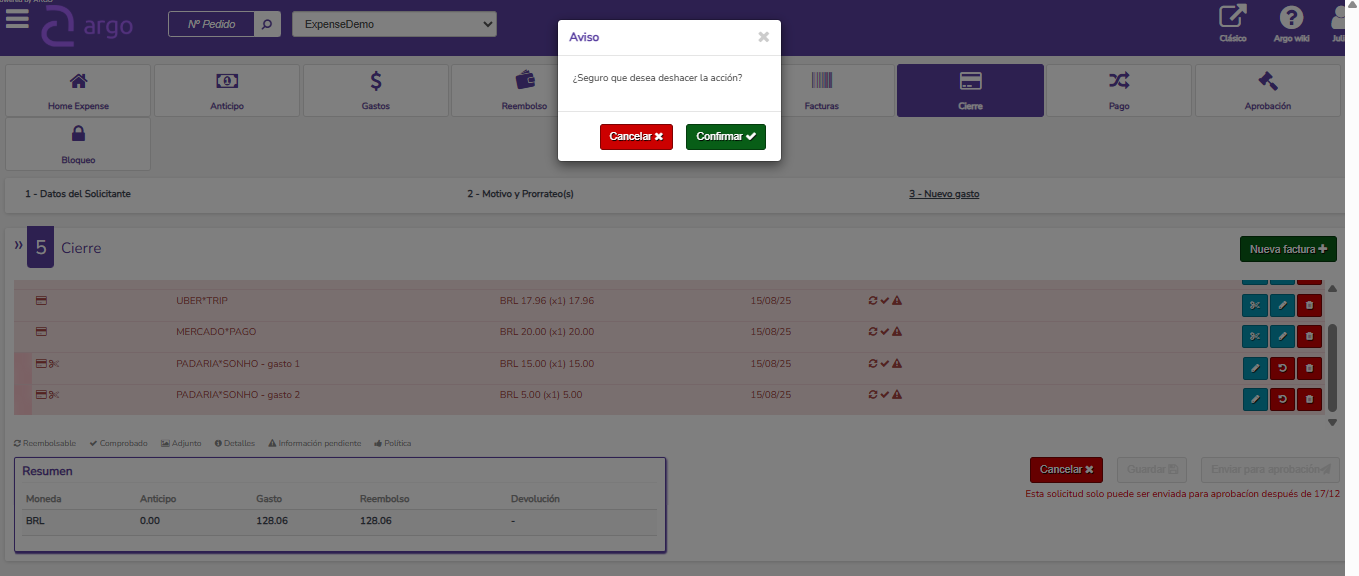
Task: Edit the MERCADO*PAGO expense with pencil icon
Action: coord(1282,337)
